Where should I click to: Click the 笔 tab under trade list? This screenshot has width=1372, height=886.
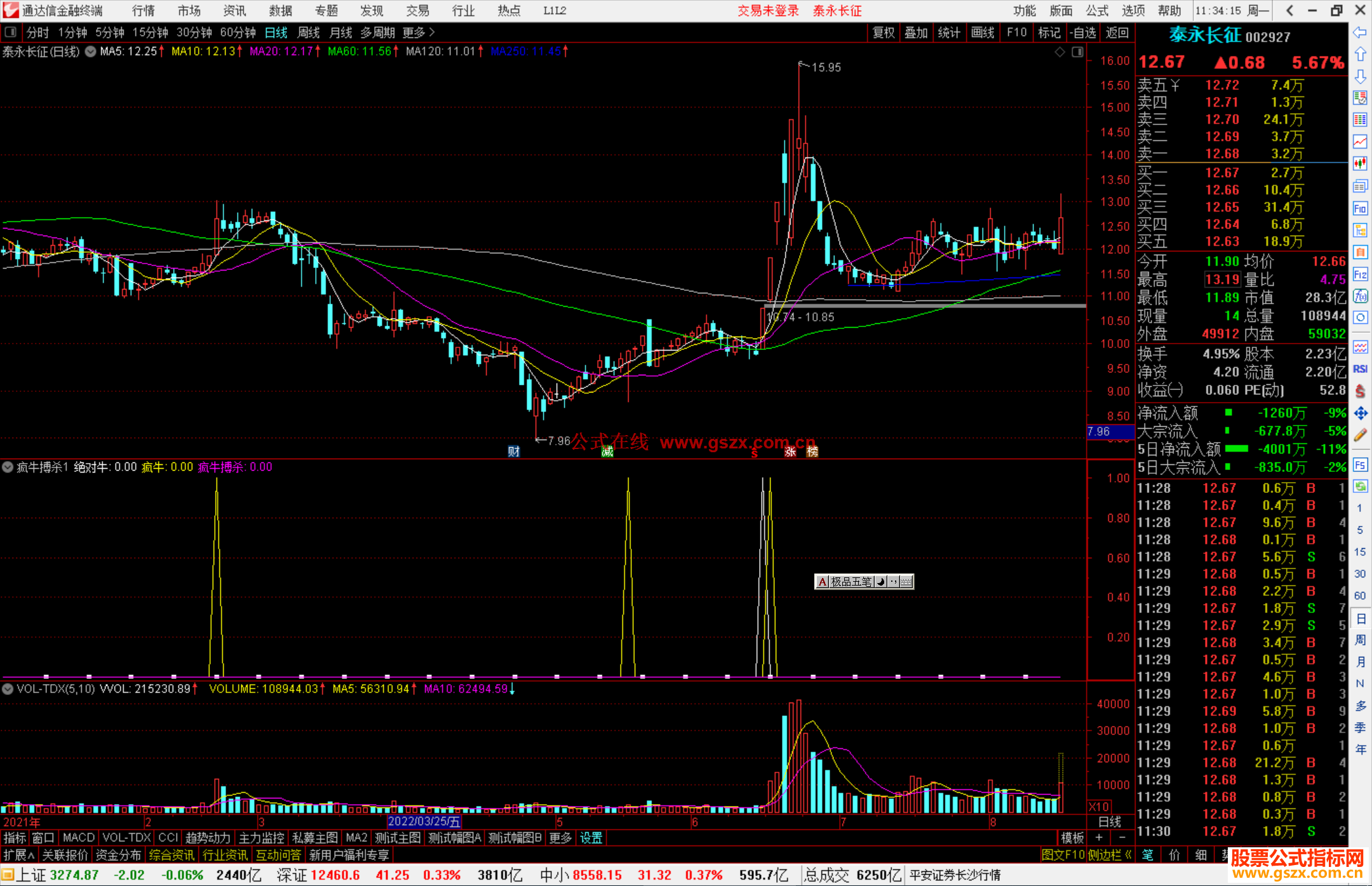[x=1147, y=855]
